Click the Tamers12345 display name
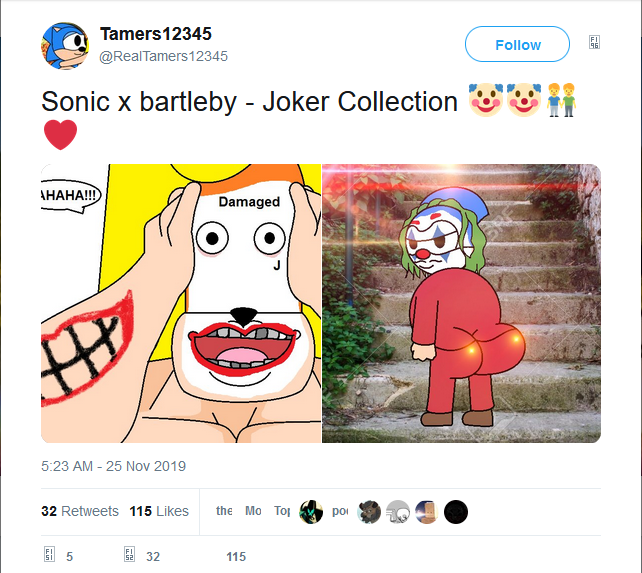Viewport: 642px width, 573px height. click(155, 35)
